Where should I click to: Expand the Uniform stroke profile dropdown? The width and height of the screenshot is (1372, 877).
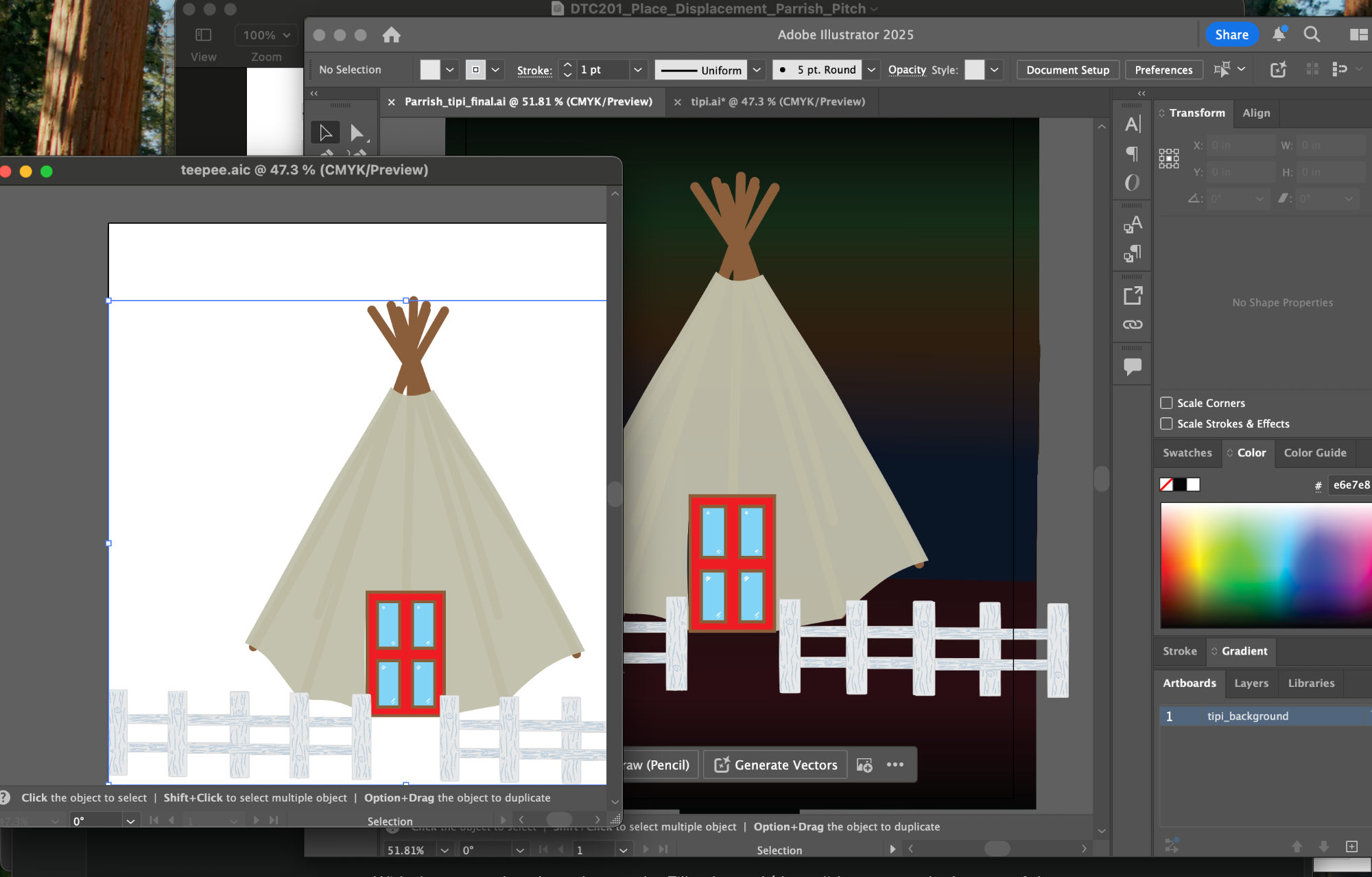[757, 70]
